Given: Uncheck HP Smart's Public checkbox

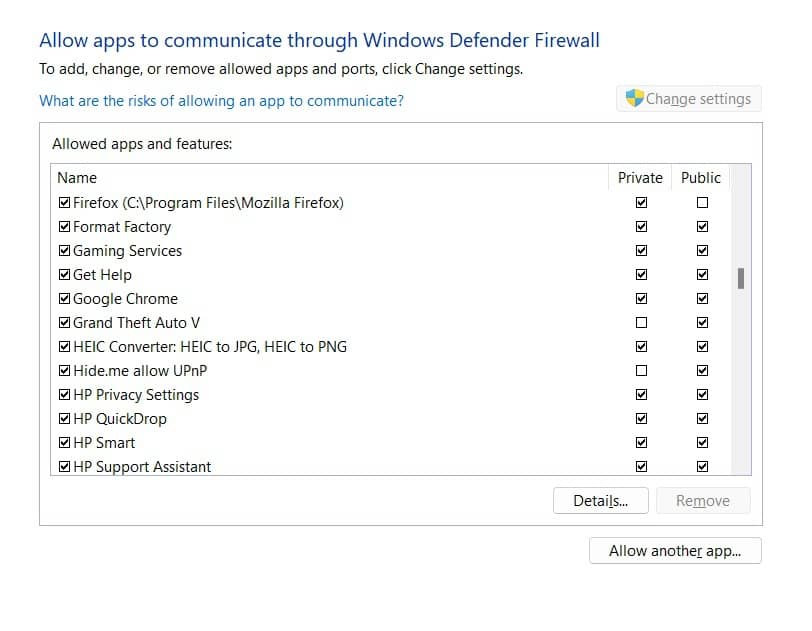Looking at the screenshot, I should [x=702, y=442].
